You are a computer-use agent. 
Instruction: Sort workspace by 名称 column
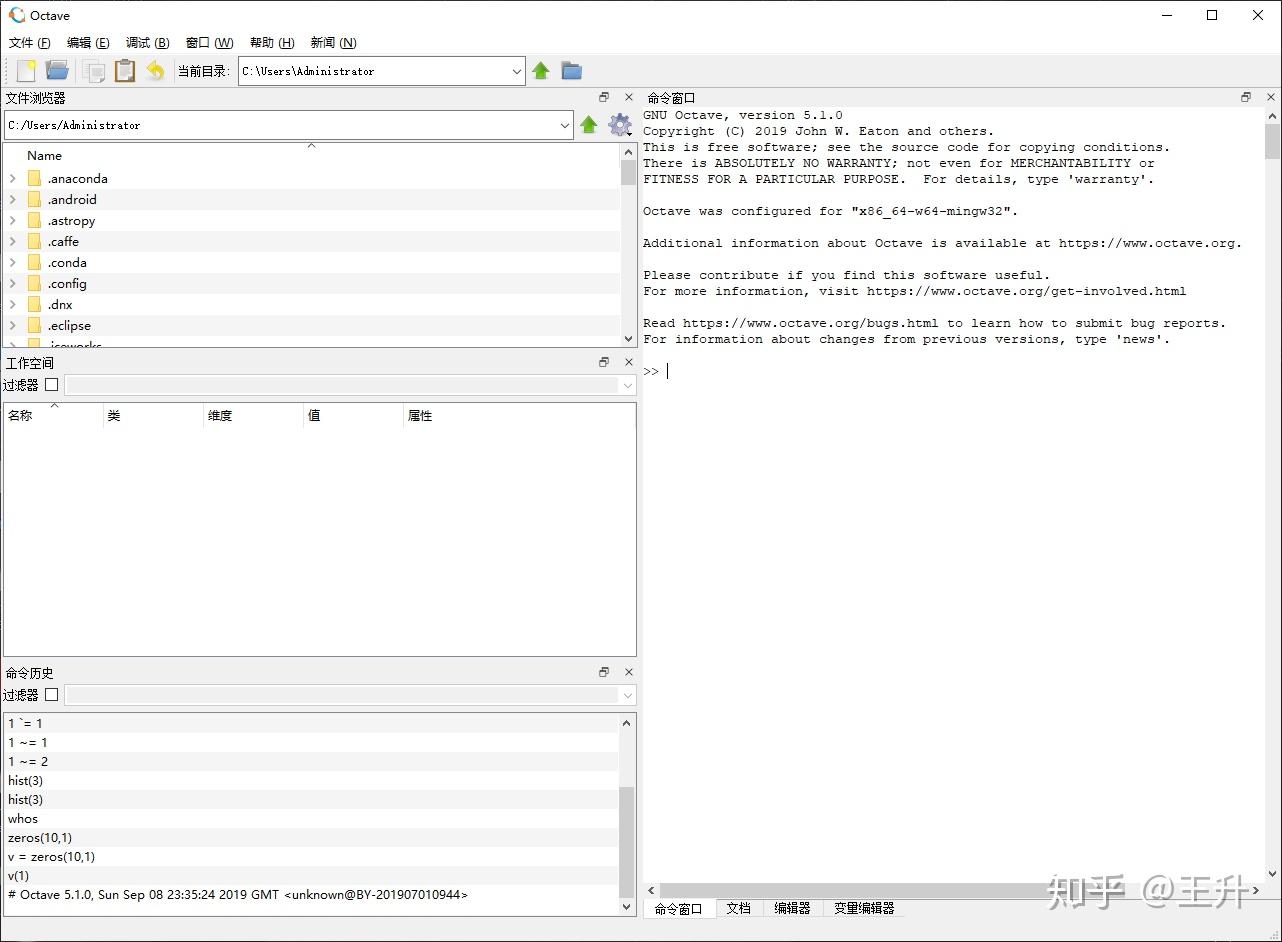click(x=54, y=415)
